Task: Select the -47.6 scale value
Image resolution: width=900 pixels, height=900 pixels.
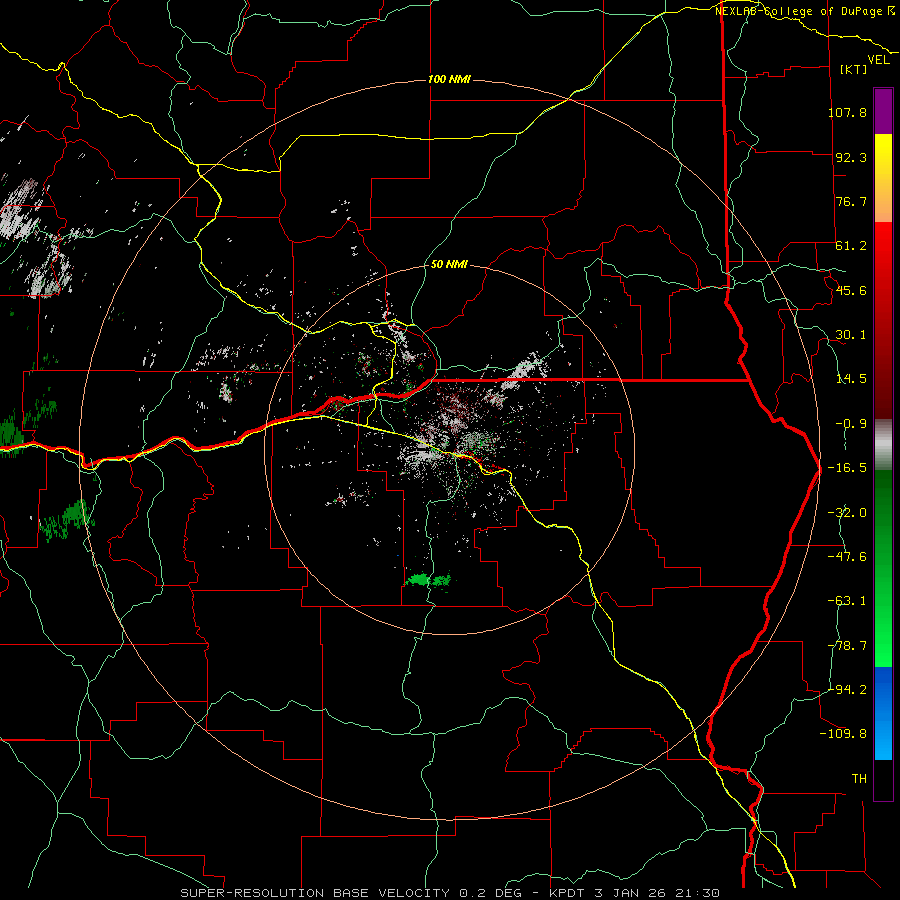Action: point(847,557)
